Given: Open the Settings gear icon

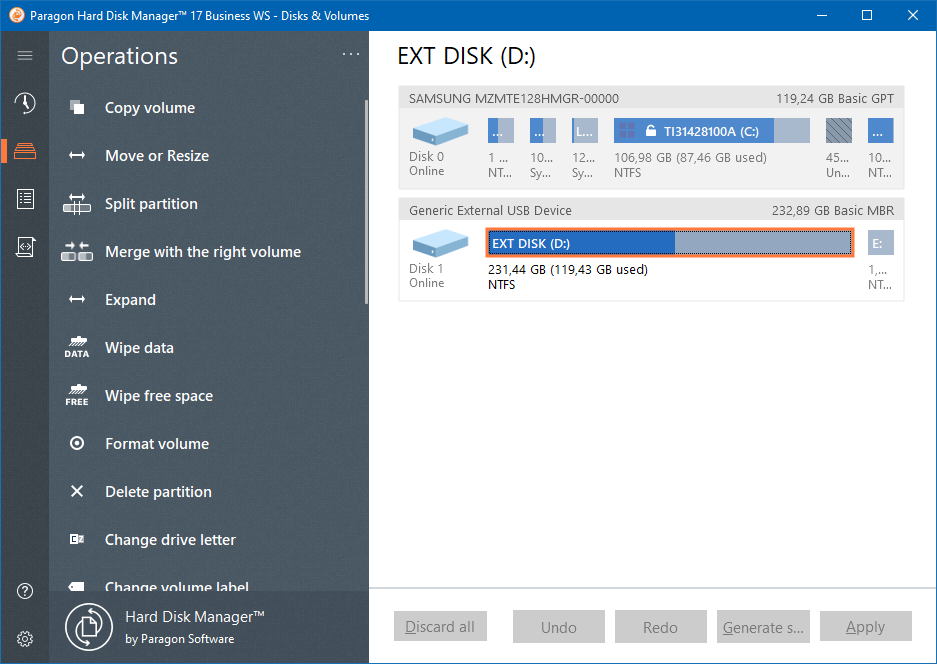Looking at the screenshot, I should click(25, 639).
